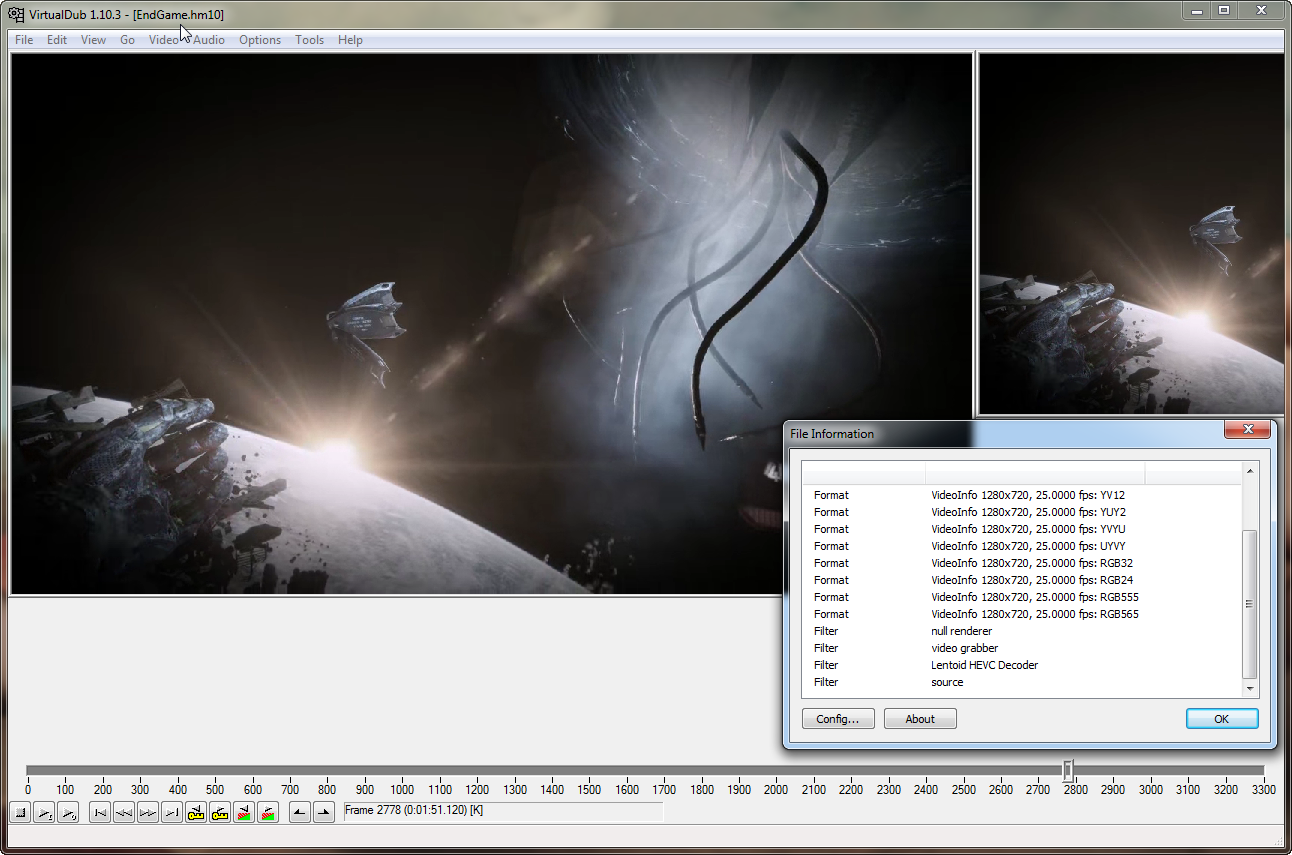
Task: Click the About button in the dialog
Action: 920,719
